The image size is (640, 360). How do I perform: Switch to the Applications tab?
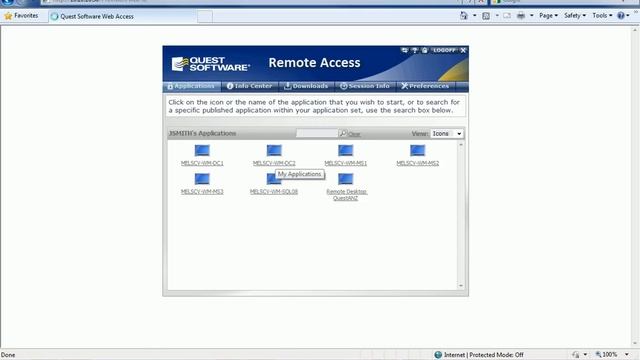click(191, 86)
